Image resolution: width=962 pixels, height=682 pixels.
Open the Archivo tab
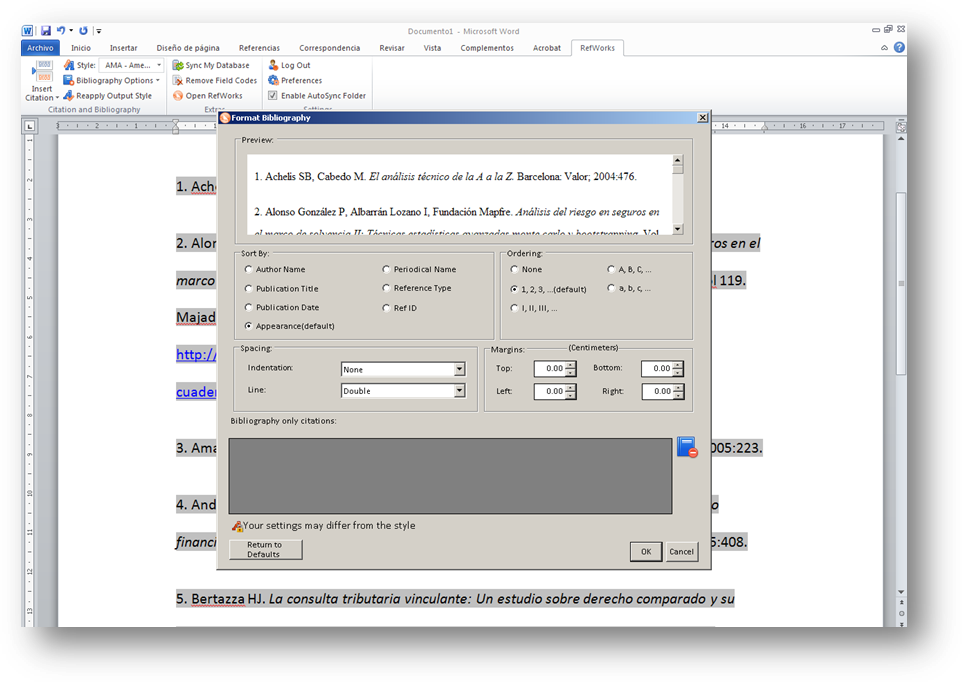click(x=40, y=48)
